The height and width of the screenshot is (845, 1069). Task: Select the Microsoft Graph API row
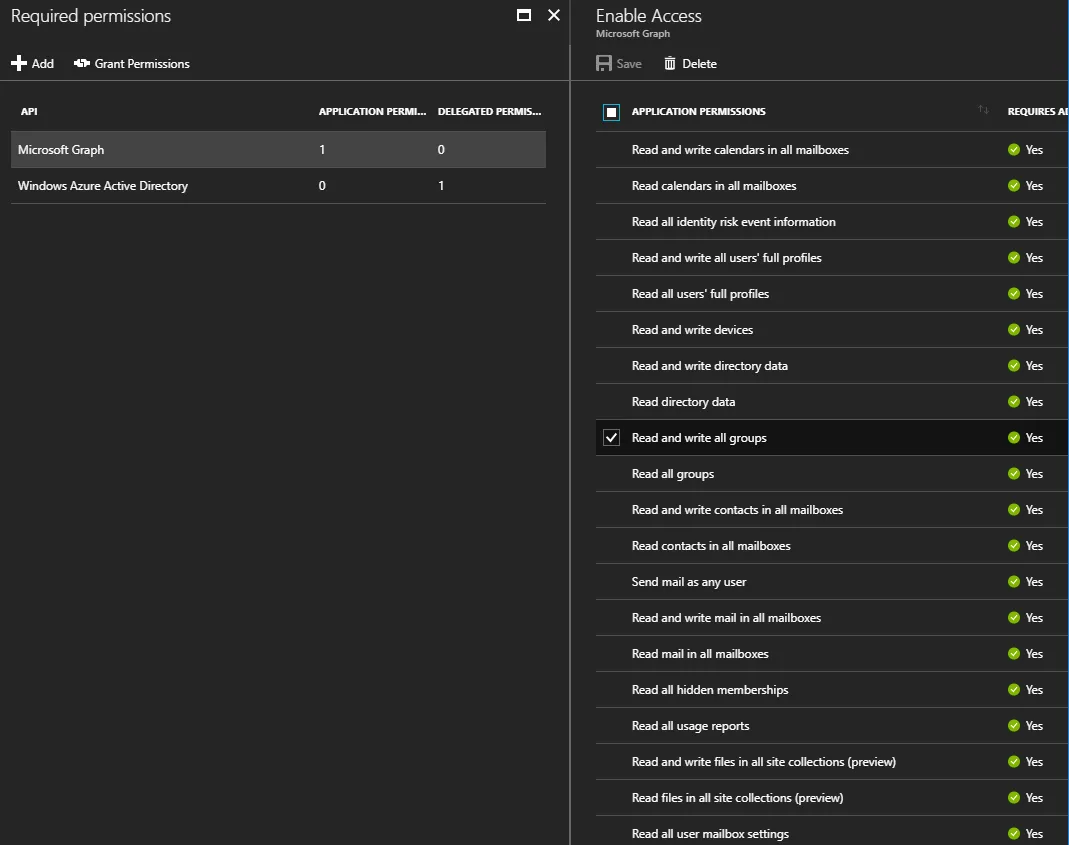tap(278, 149)
